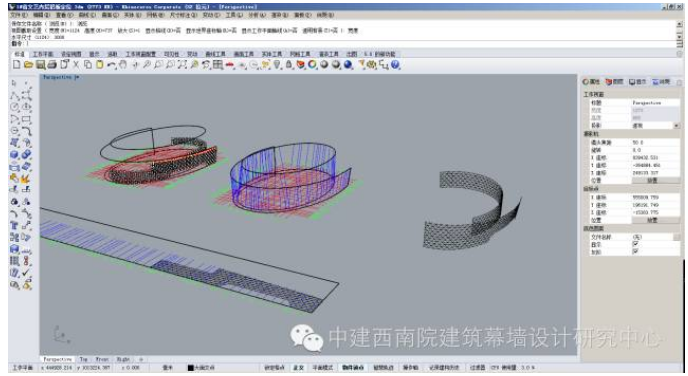Image resolution: width=688 pixels, height=376 pixels.
Task: Open the 文件 (File) menu
Action: coord(18,15)
